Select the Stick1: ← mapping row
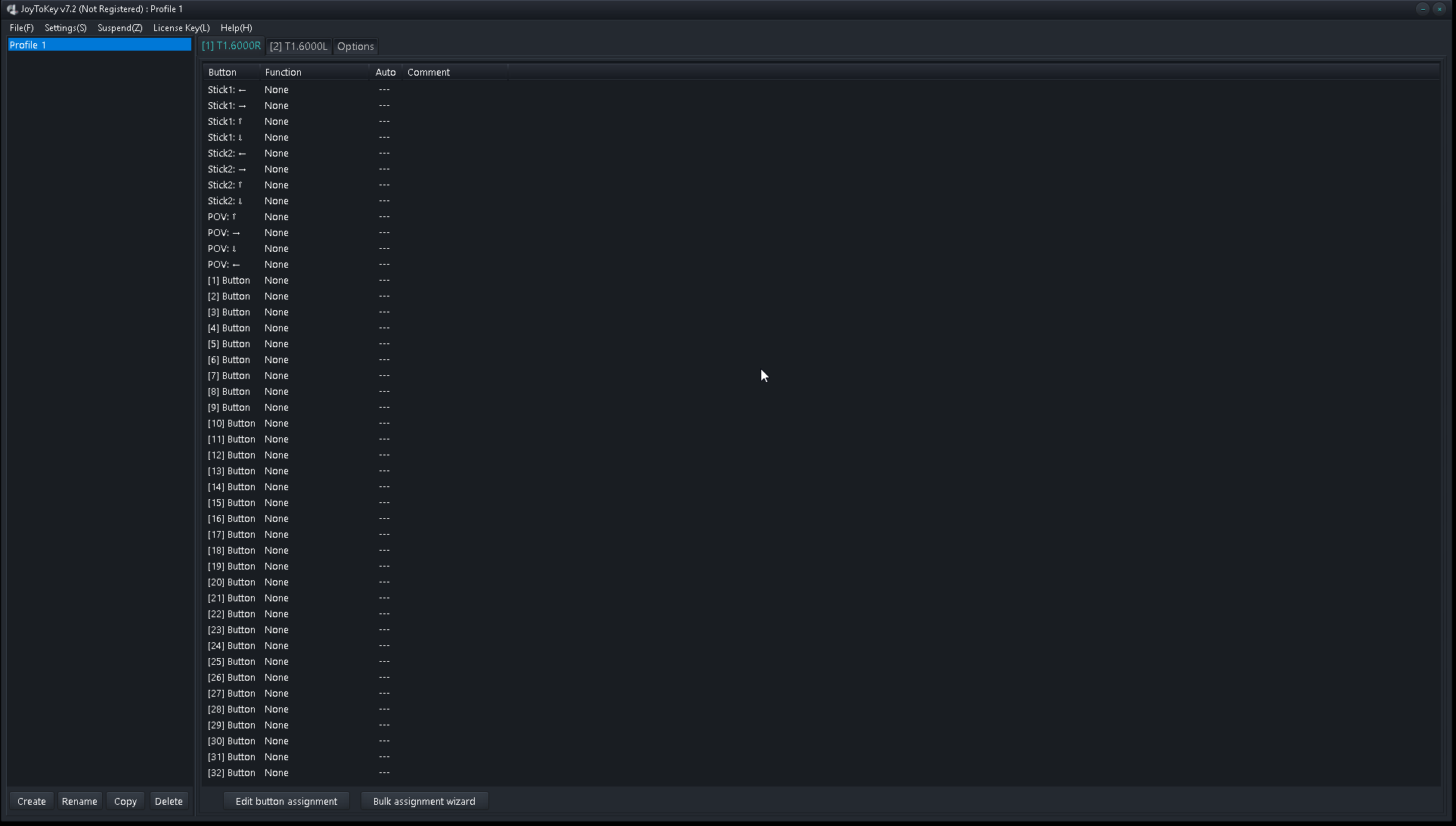Image resolution: width=1456 pixels, height=826 pixels. tap(302, 89)
